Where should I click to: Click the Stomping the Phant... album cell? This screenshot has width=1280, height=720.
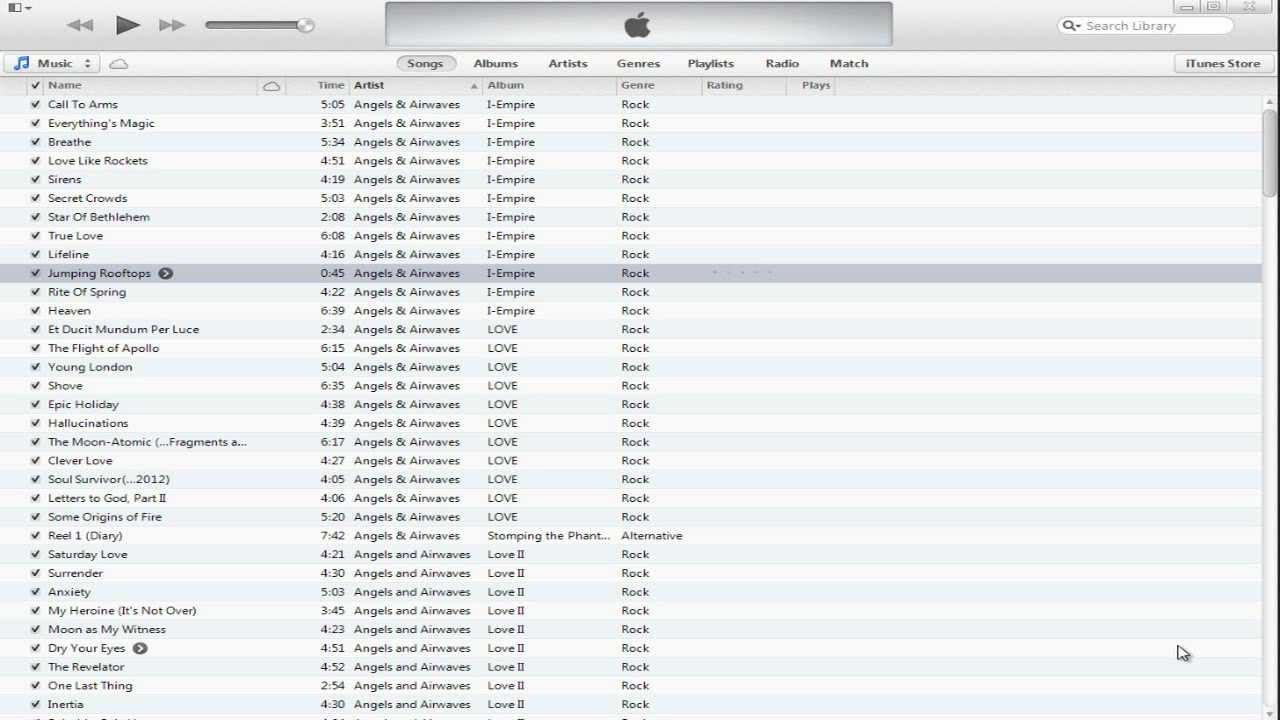(x=548, y=536)
